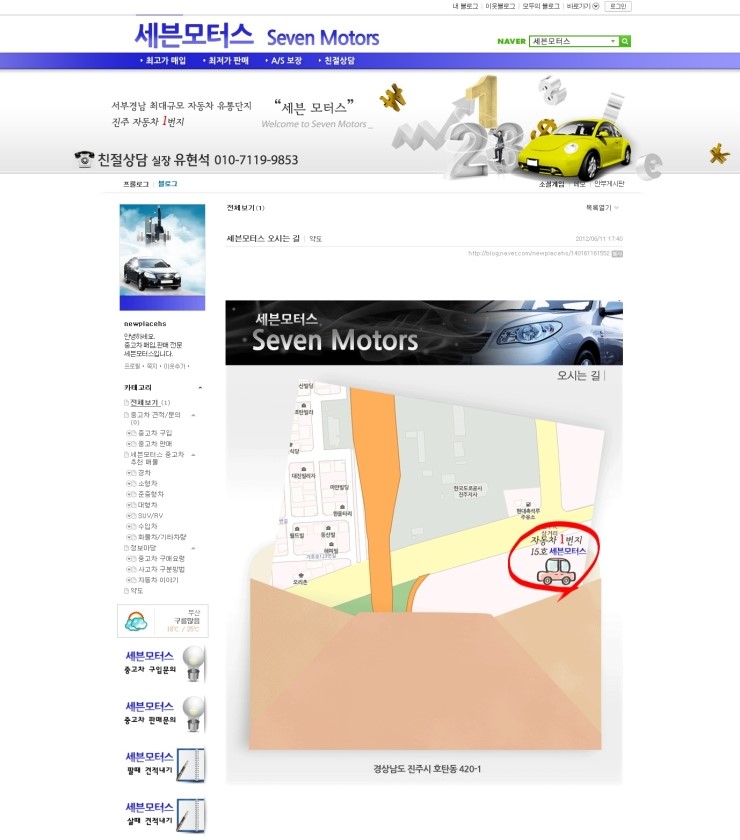Select the 정보마당 category
Image resolution: width=740 pixels, height=840 pixels.
click(143, 548)
